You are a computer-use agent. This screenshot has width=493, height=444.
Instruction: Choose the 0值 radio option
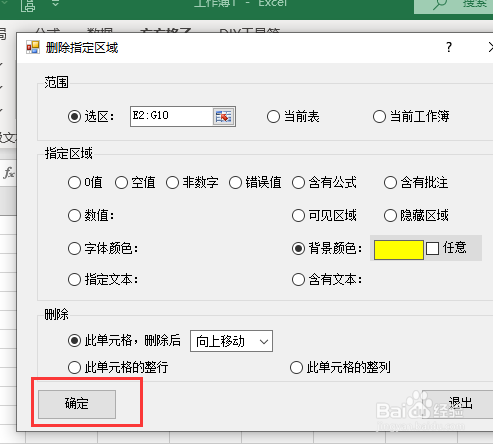[x=74, y=183]
